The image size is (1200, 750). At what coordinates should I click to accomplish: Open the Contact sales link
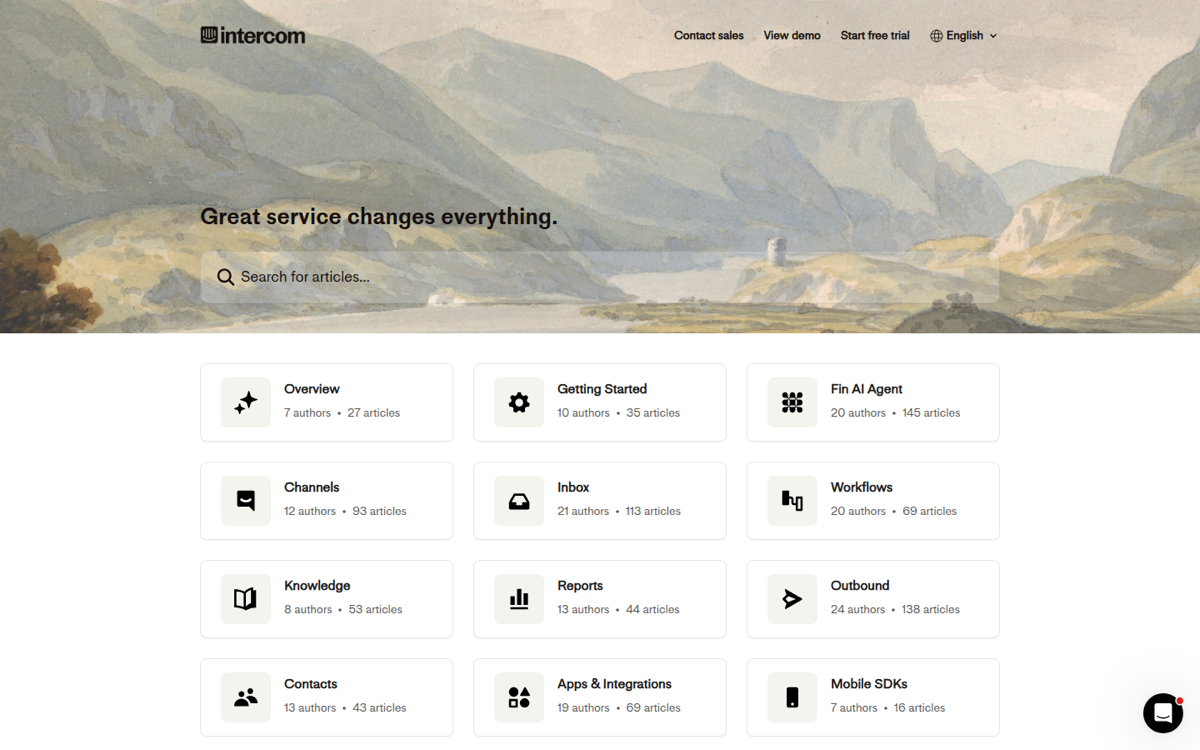pyautogui.click(x=709, y=35)
